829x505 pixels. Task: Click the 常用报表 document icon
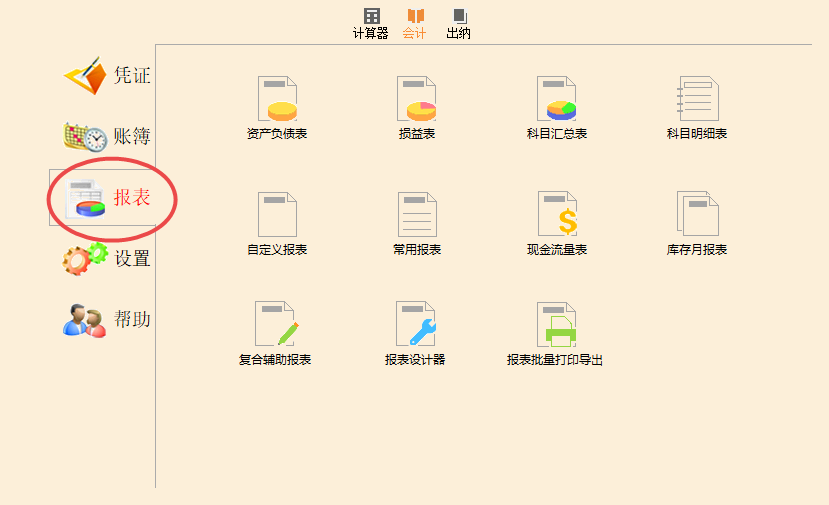[x=416, y=214]
